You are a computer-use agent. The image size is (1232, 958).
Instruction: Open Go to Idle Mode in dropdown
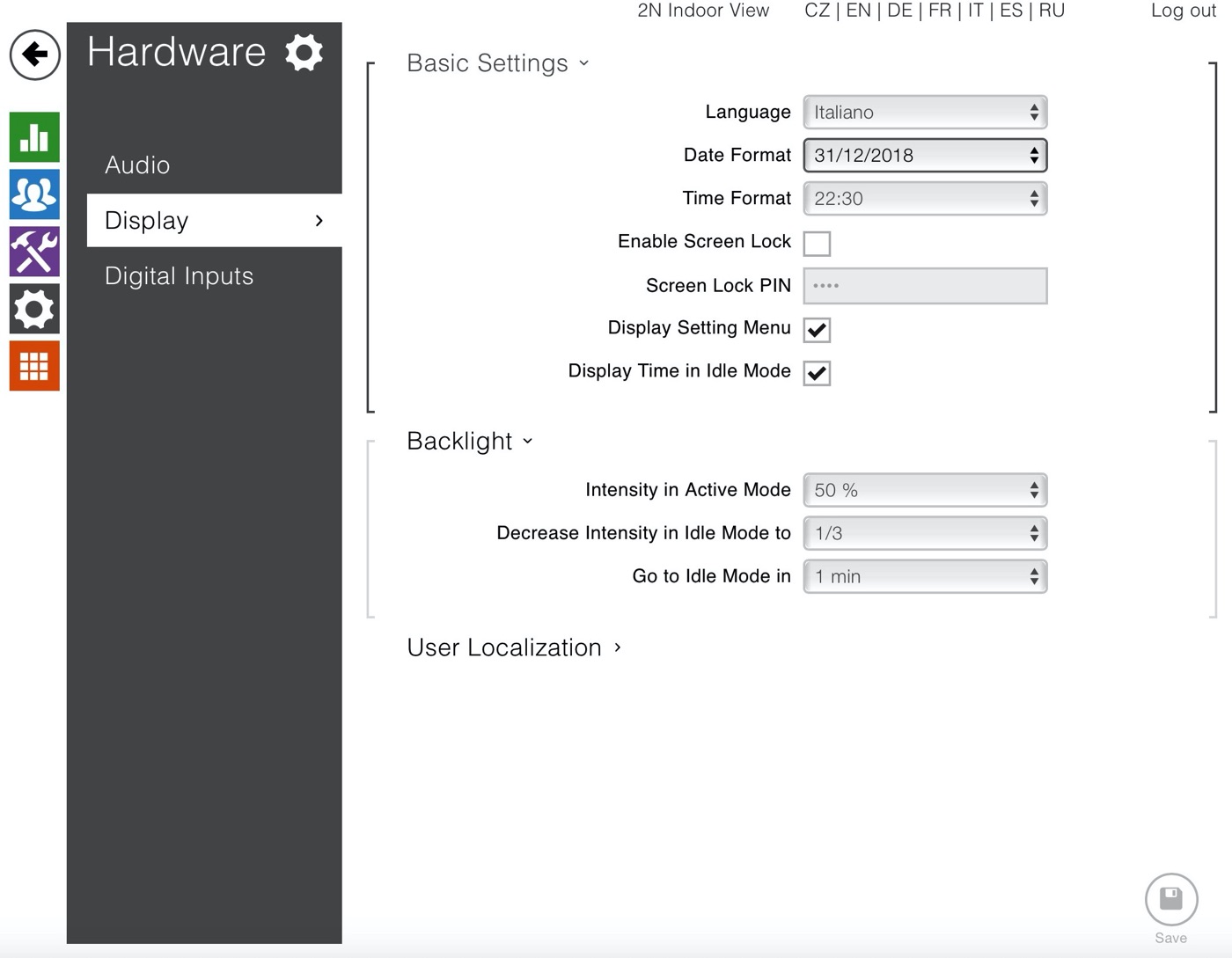point(925,576)
